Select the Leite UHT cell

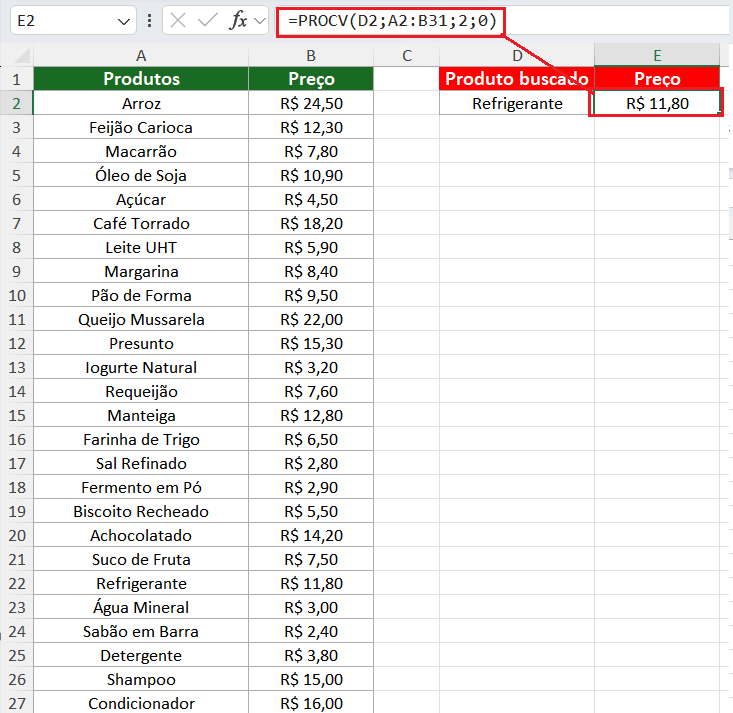pyautogui.click(x=141, y=247)
